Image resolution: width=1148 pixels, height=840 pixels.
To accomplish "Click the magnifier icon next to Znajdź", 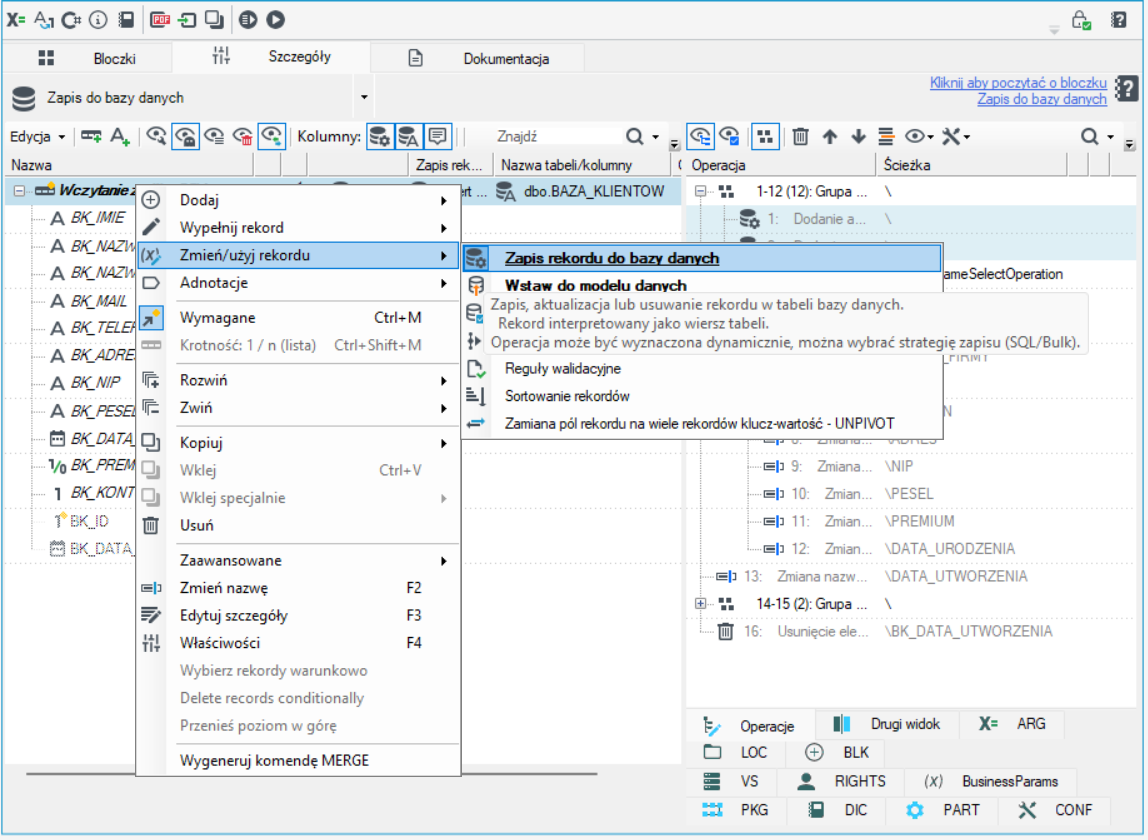I will [x=634, y=136].
